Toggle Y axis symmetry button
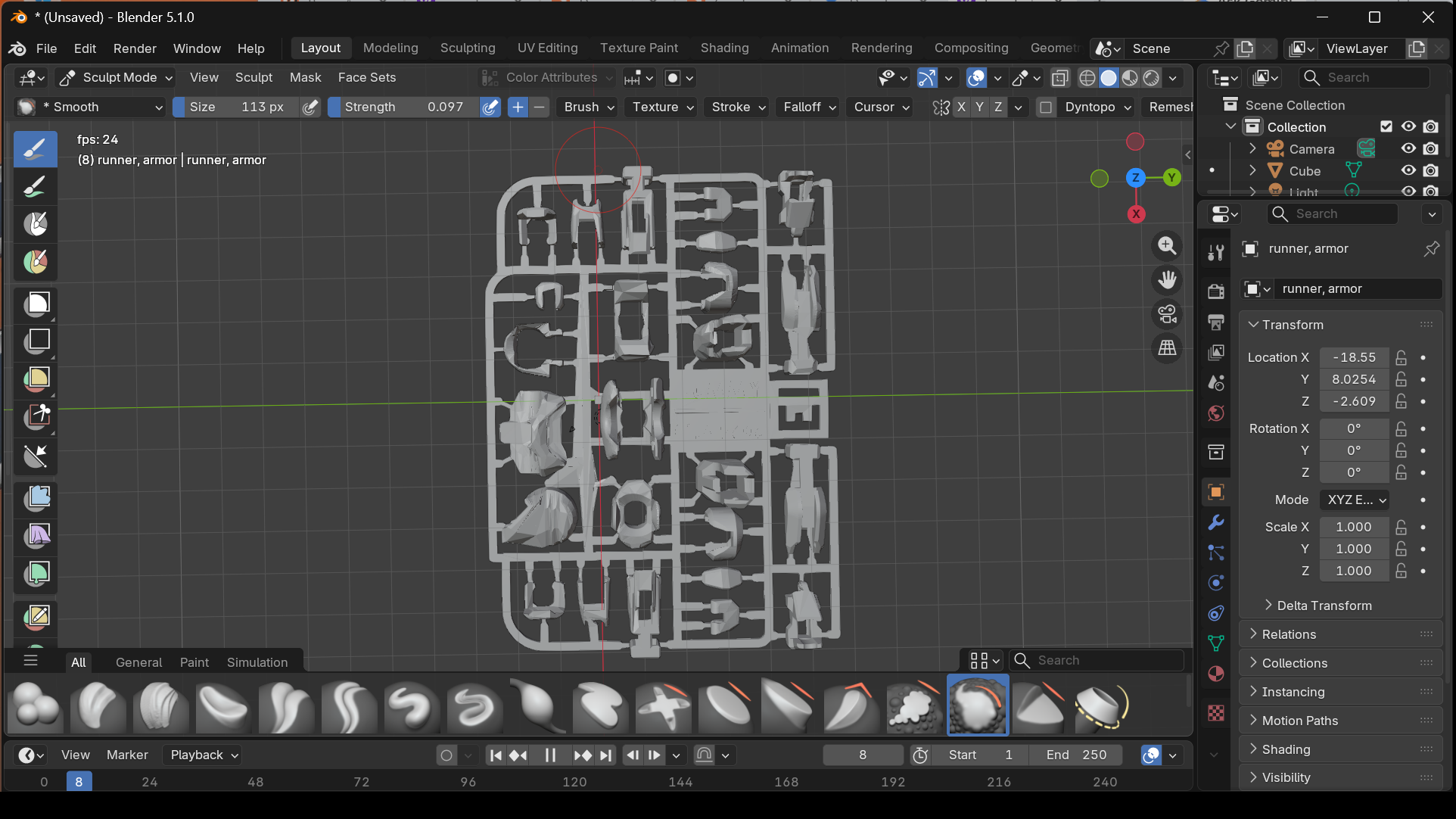The width and height of the screenshot is (1456, 819). pos(980,107)
